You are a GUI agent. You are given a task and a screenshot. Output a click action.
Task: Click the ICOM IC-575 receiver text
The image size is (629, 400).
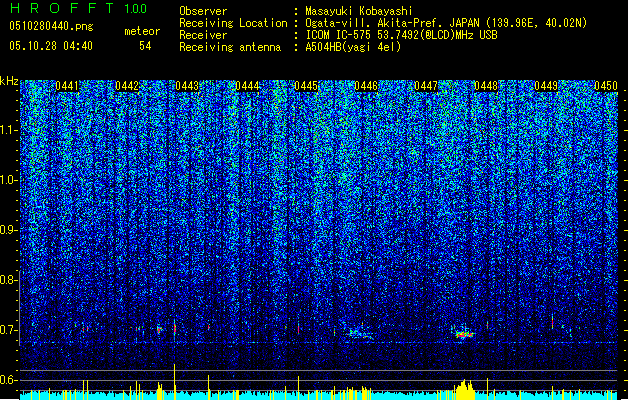tap(401, 35)
